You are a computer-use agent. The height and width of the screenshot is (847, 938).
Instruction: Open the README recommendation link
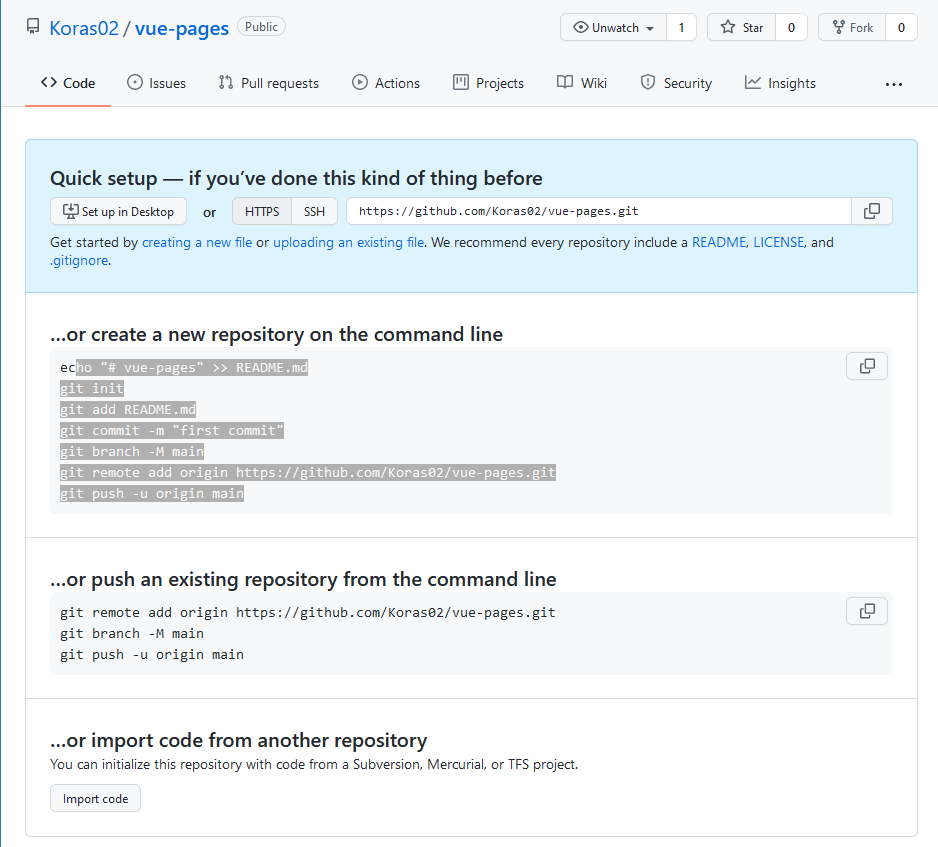tap(719, 242)
